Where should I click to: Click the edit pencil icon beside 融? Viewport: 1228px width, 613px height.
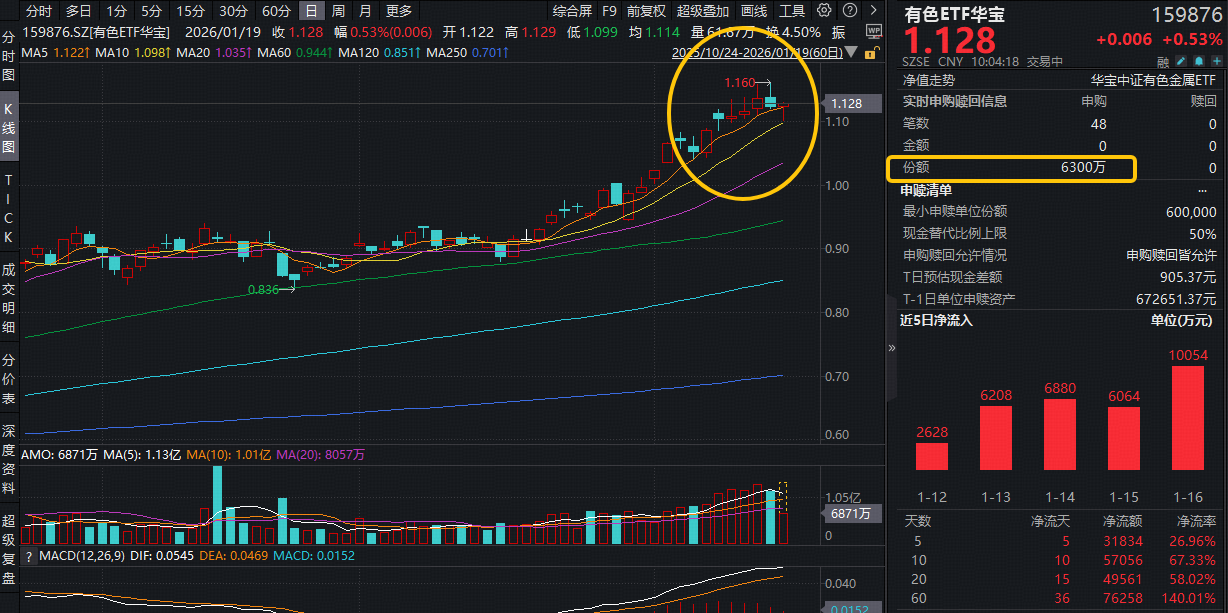point(1180,61)
